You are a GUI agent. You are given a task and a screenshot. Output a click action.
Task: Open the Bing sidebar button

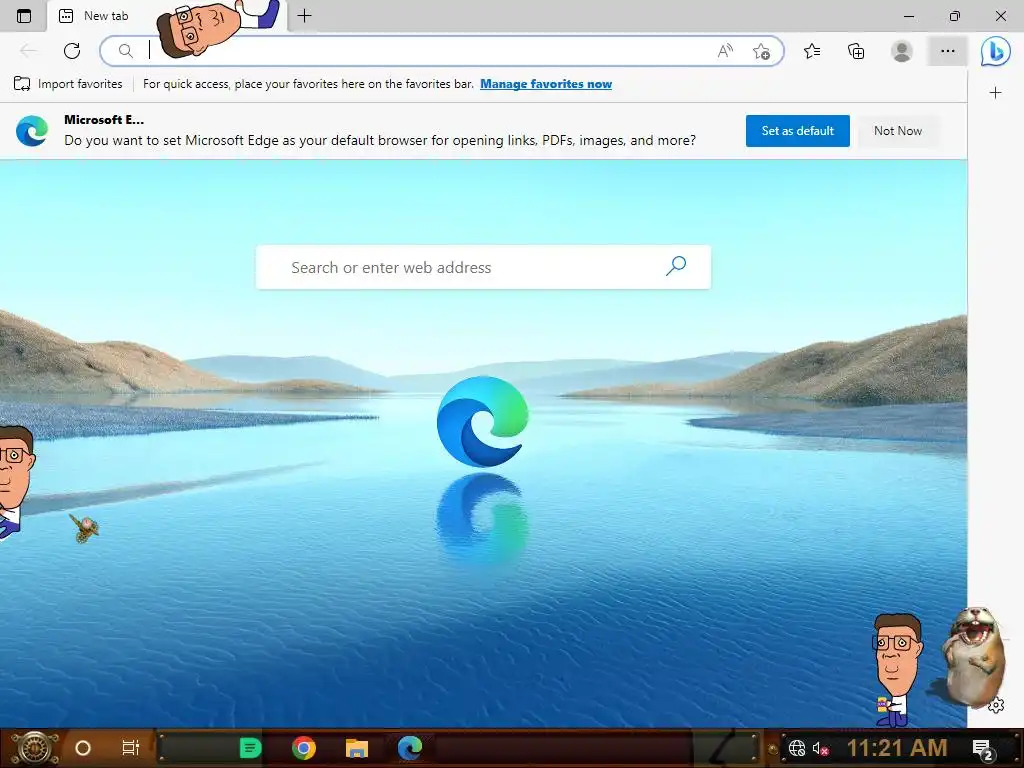[995, 51]
